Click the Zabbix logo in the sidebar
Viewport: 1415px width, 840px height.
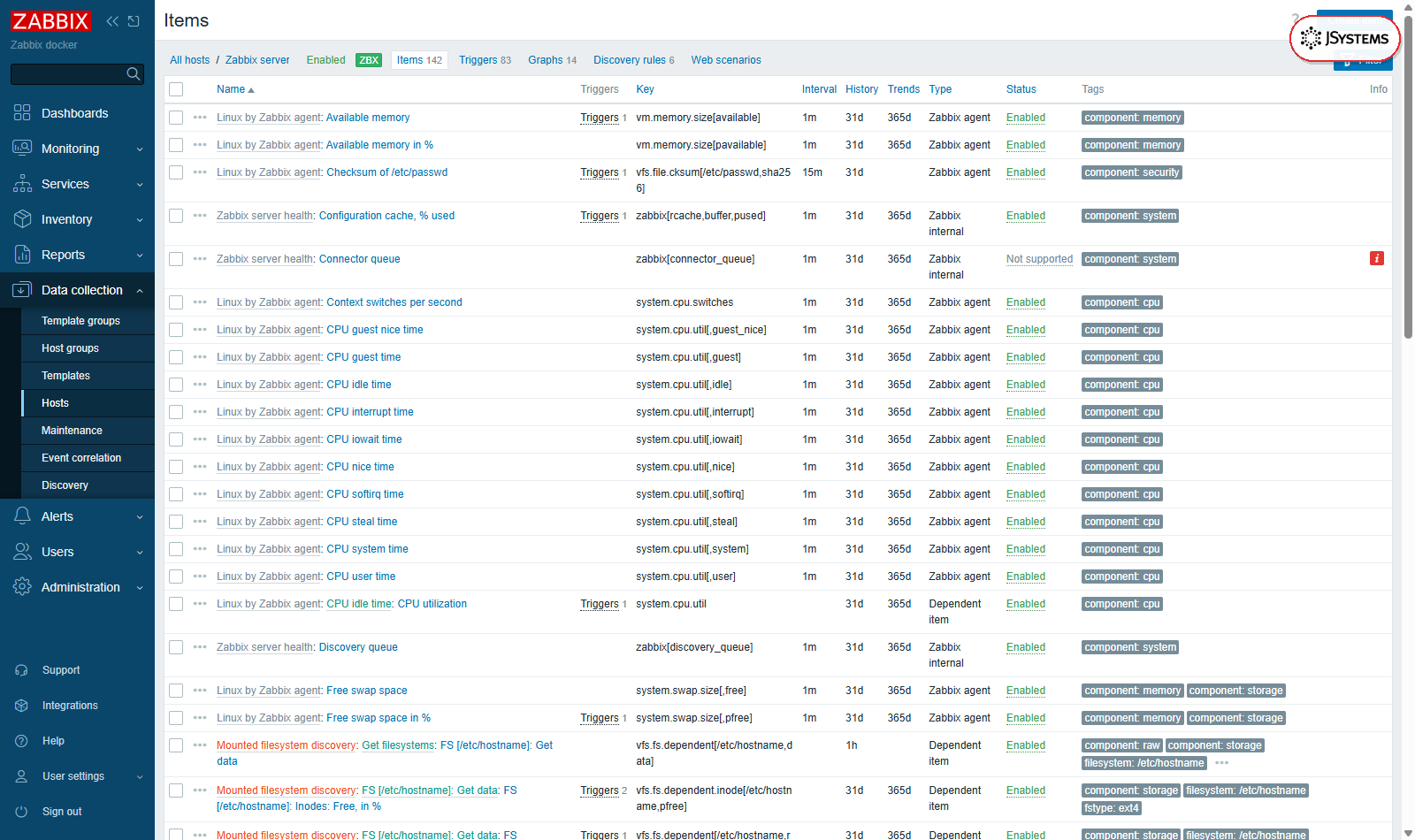(x=50, y=21)
